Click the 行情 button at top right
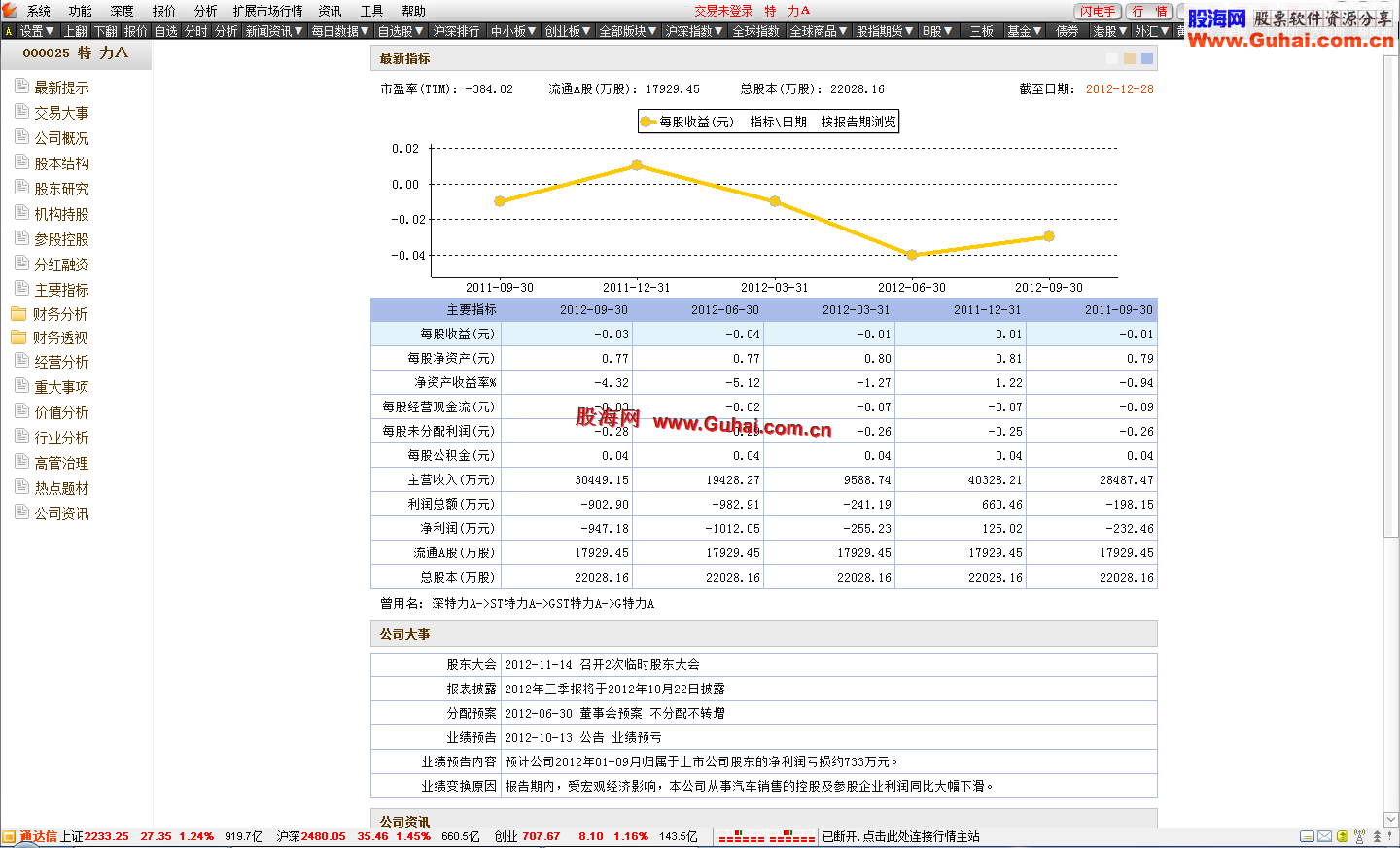 pyautogui.click(x=1151, y=11)
